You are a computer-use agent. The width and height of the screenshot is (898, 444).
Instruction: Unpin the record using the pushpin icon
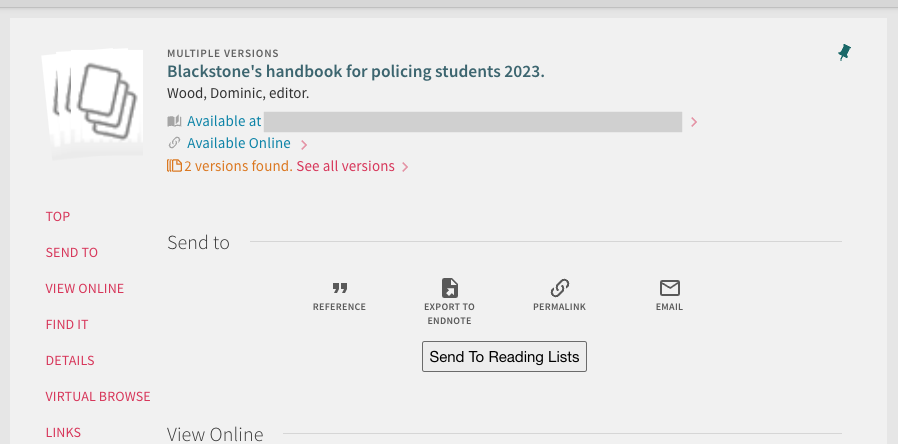coord(844,53)
